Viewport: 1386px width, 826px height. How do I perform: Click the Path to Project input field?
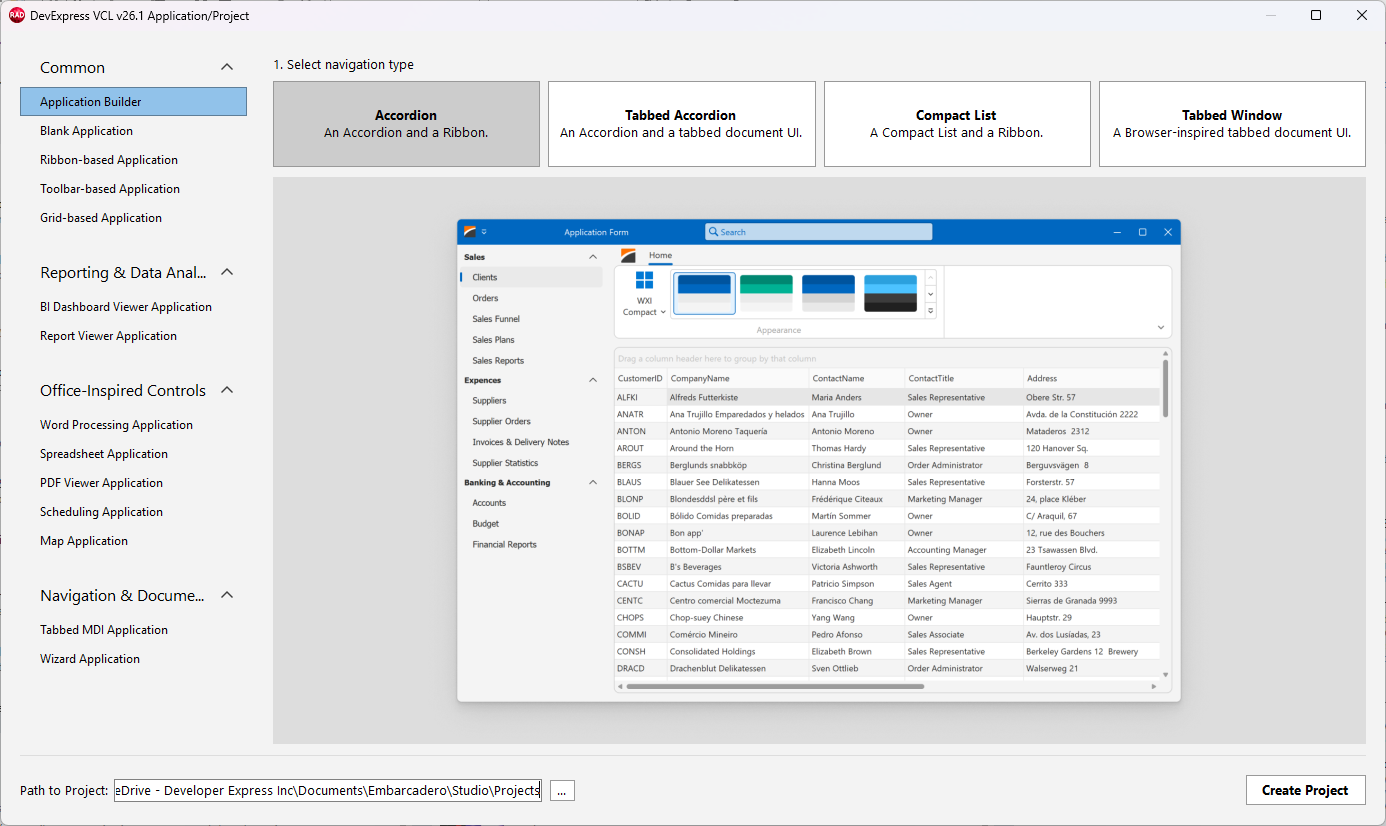point(328,790)
